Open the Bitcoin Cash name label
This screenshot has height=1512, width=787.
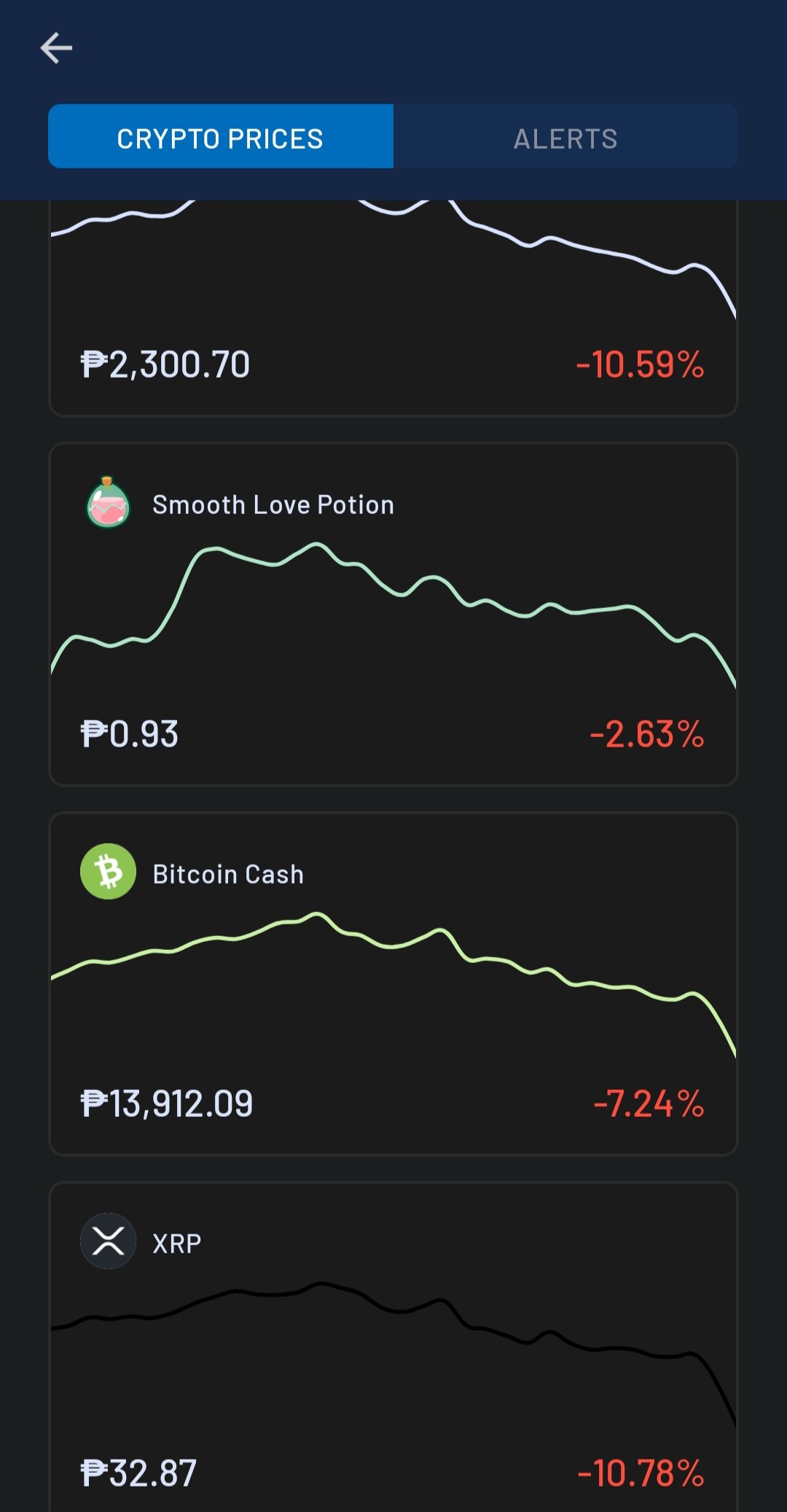pyautogui.click(x=228, y=874)
